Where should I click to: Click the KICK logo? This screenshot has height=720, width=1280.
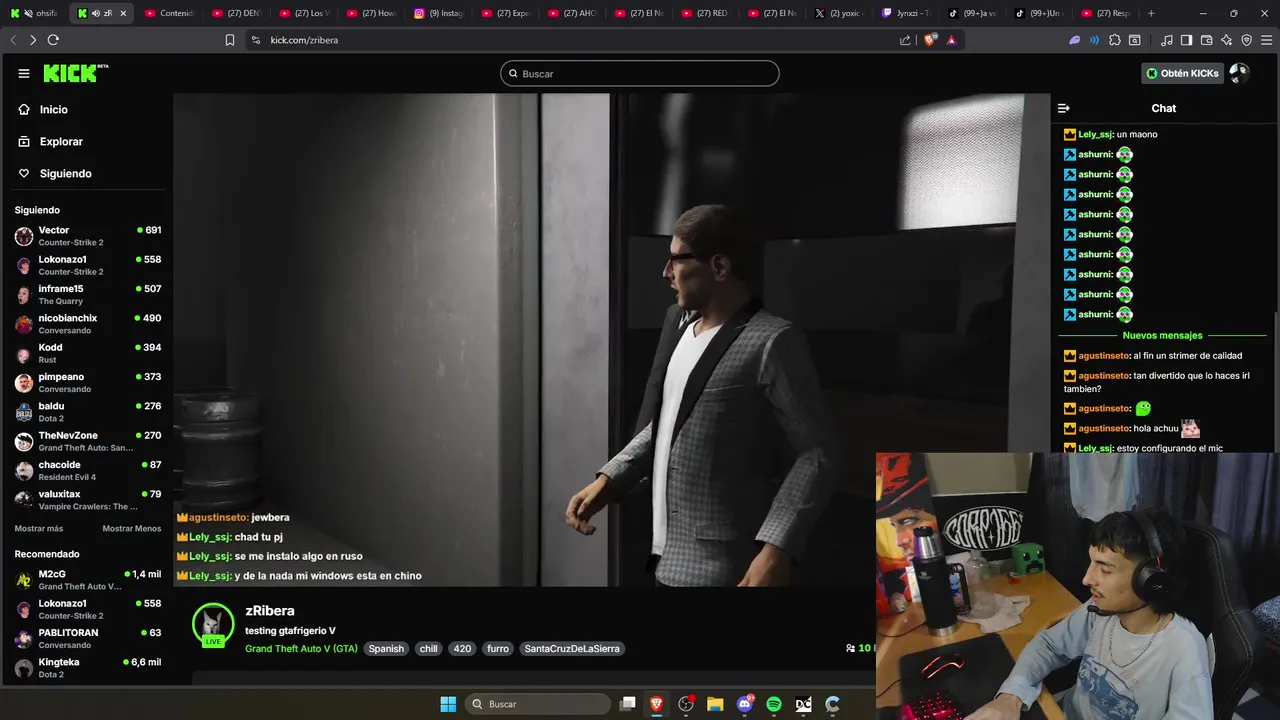coord(75,73)
